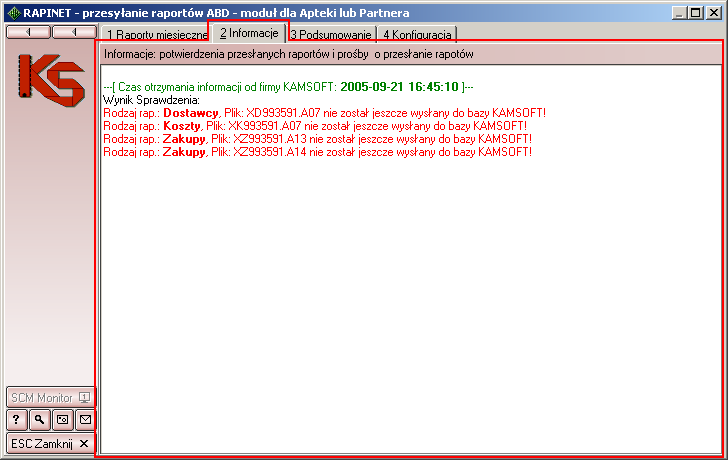Minimize the RAPINET window

tap(679, 13)
